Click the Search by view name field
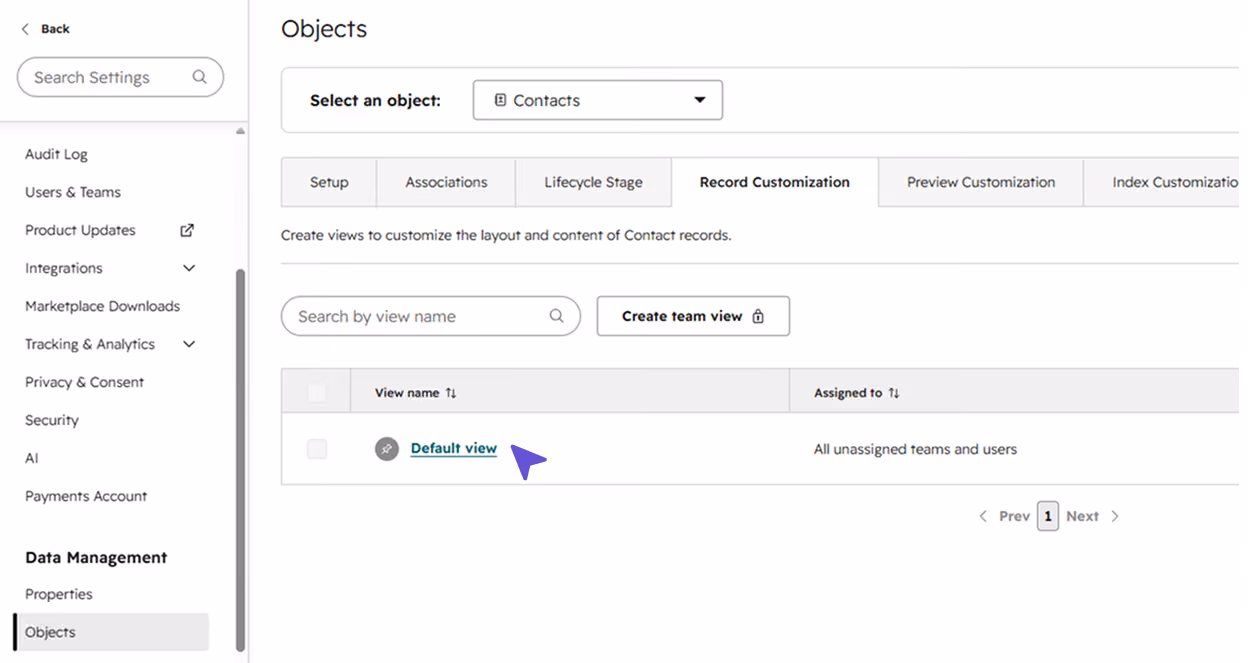This screenshot has height=663, width=1249. (431, 316)
